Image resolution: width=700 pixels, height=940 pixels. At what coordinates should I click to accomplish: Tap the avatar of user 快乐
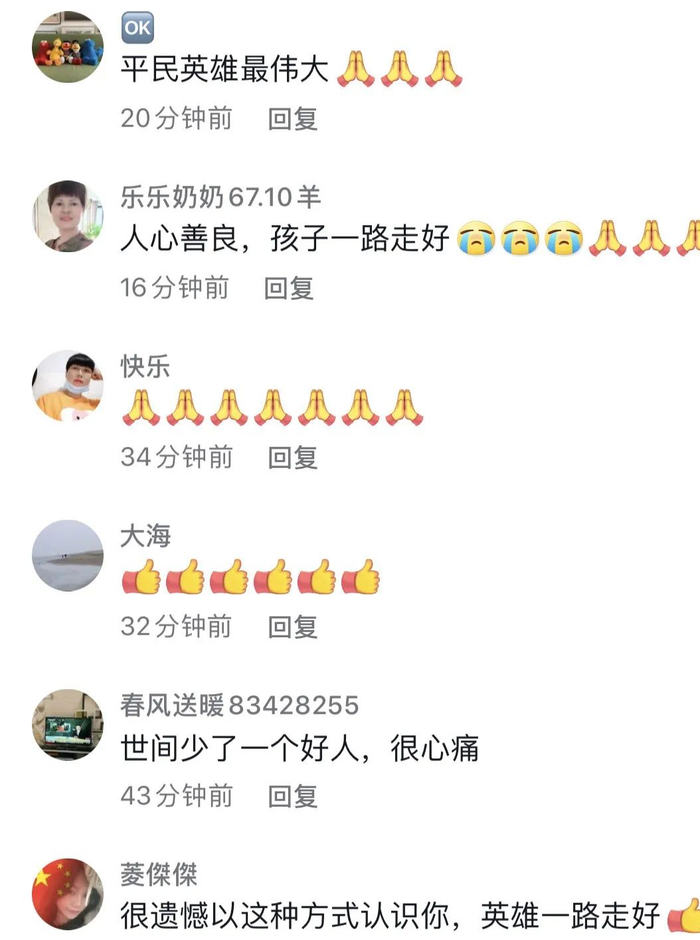[67, 385]
